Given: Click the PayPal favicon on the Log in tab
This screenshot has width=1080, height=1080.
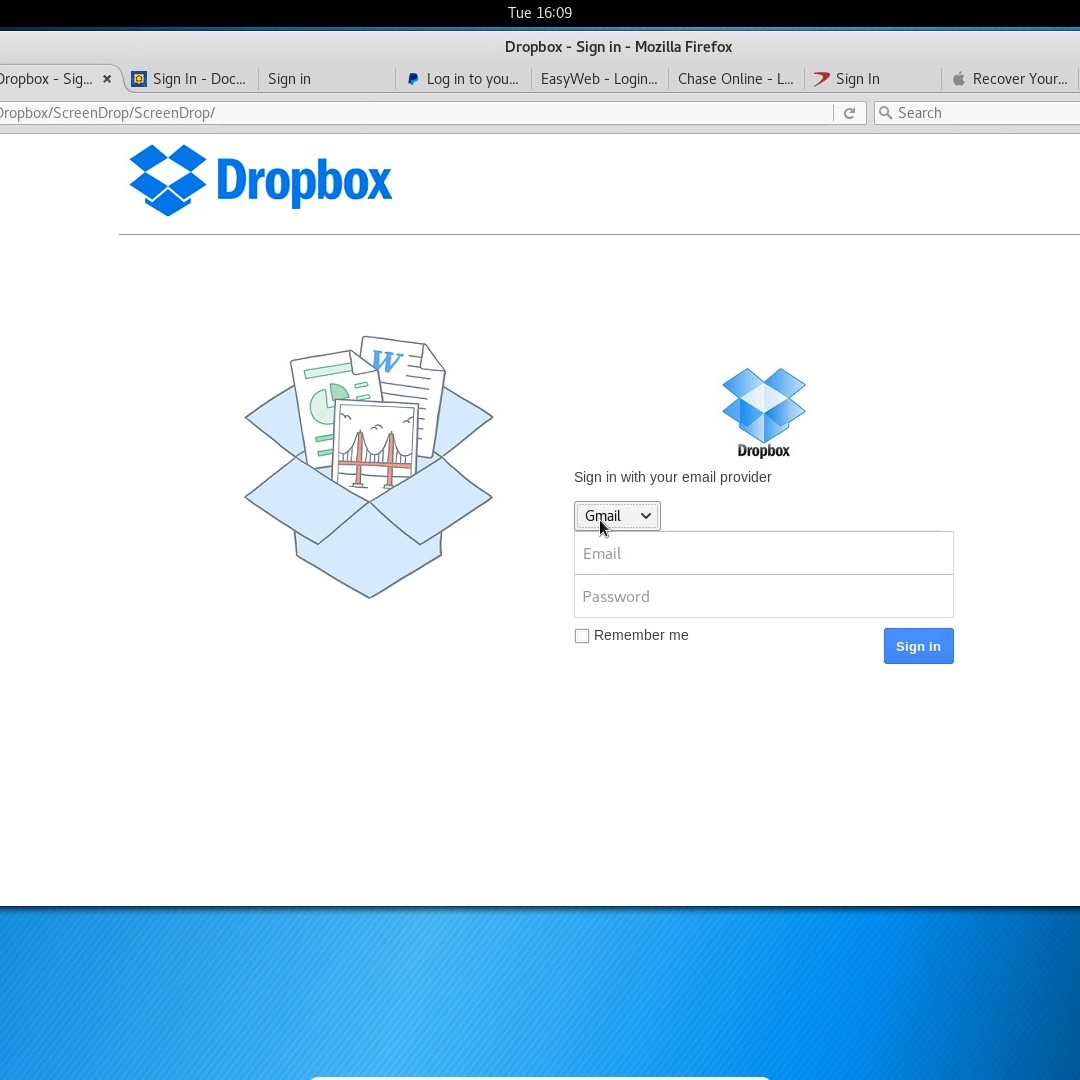Looking at the screenshot, I should tap(413, 79).
